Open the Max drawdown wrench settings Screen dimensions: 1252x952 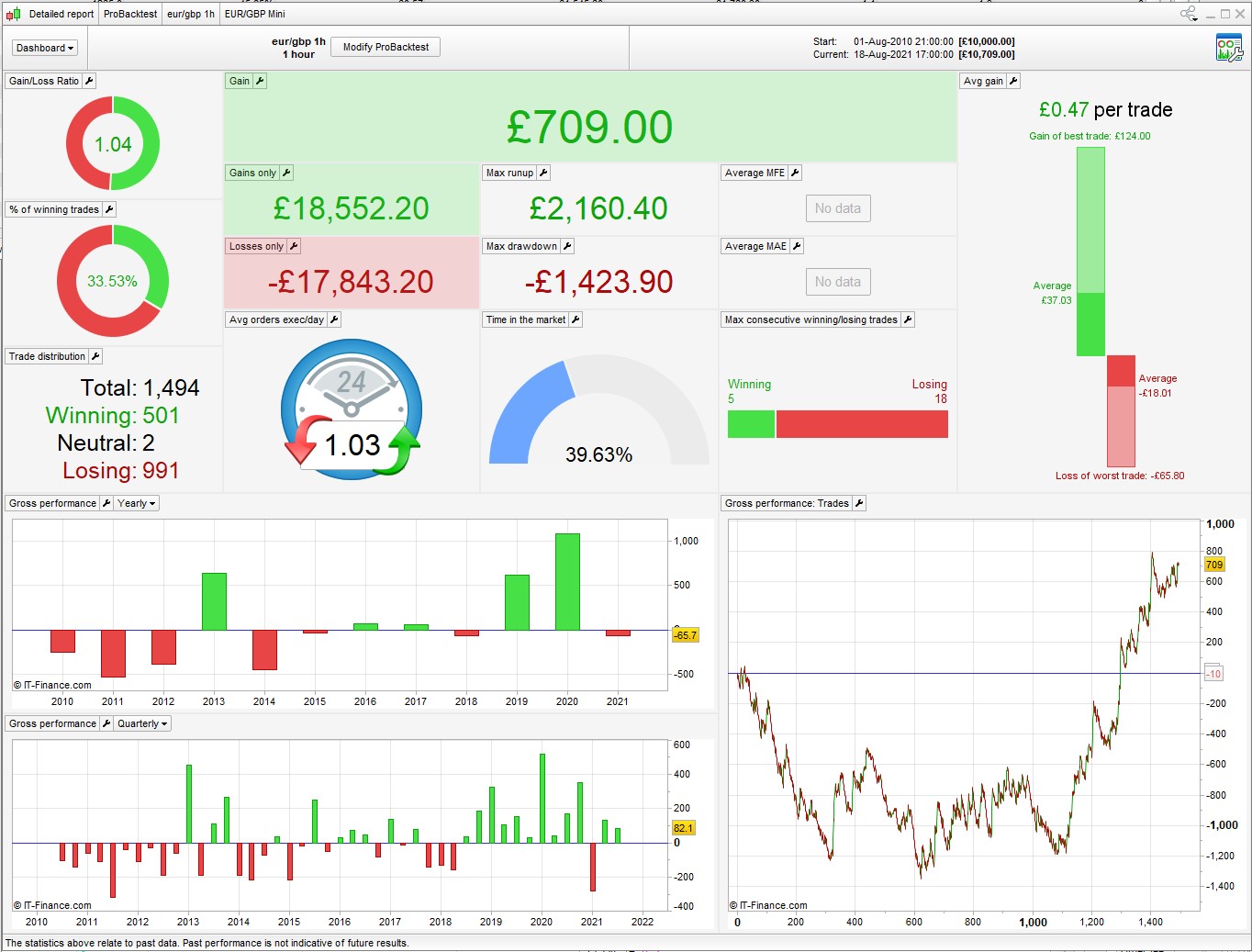[x=567, y=246]
